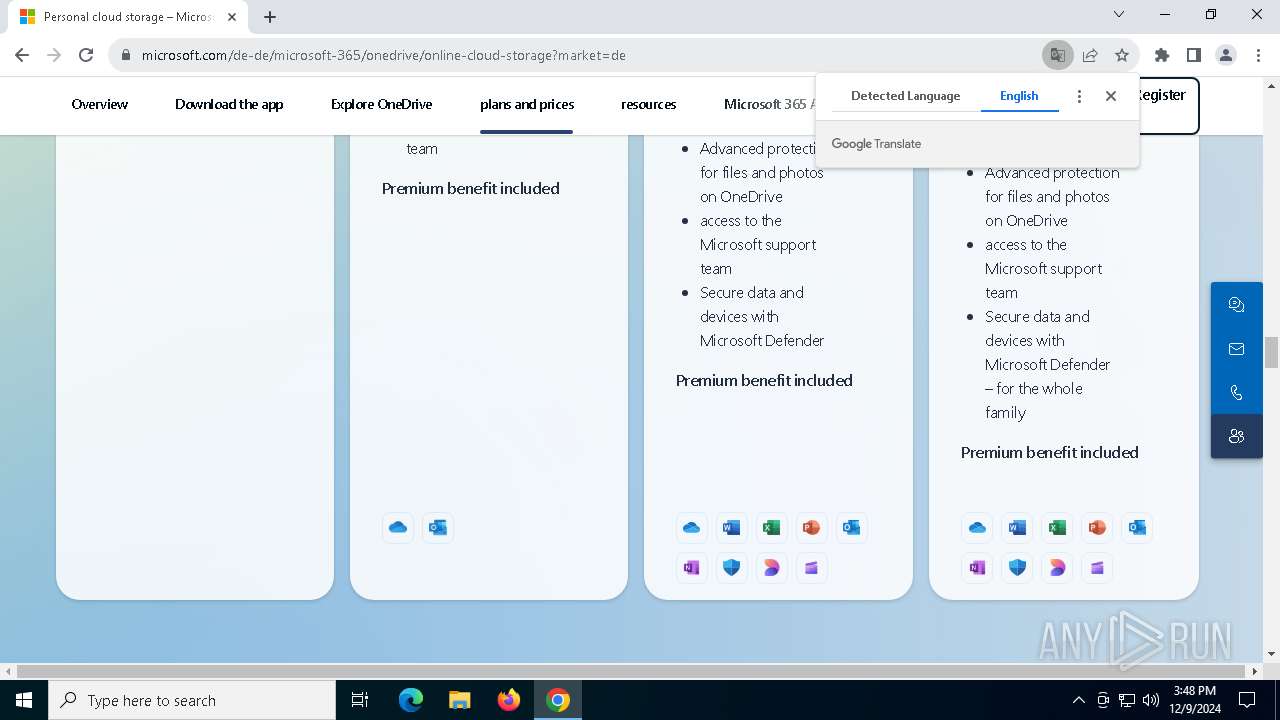Viewport: 1280px width, 720px height.
Task: Launch Microsoft Edge from the taskbar
Action: [411, 700]
